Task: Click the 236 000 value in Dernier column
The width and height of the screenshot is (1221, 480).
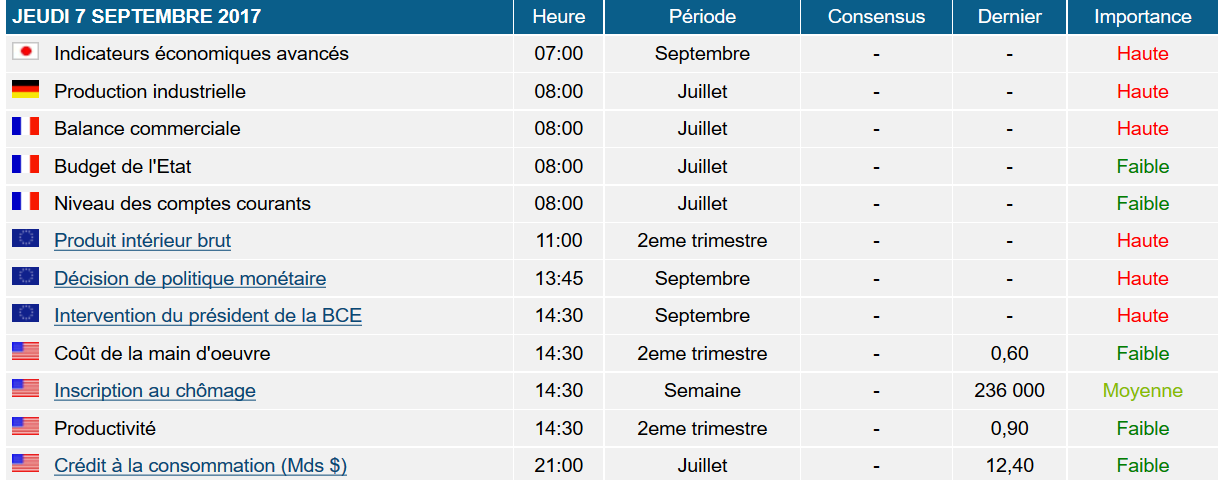Action: coord(1009,391)
